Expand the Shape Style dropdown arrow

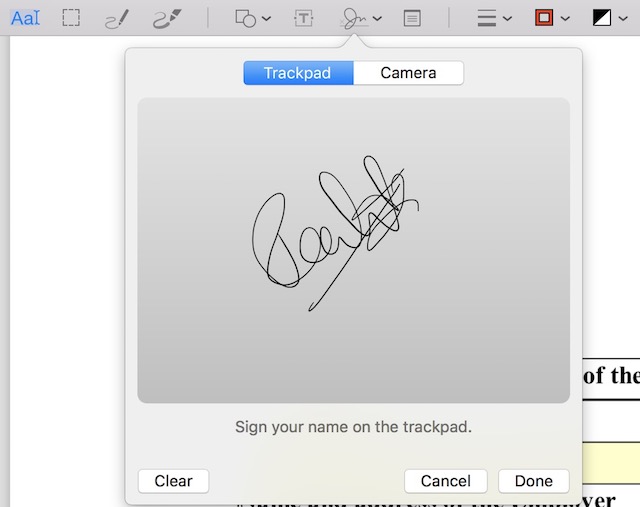click(507, 19)
